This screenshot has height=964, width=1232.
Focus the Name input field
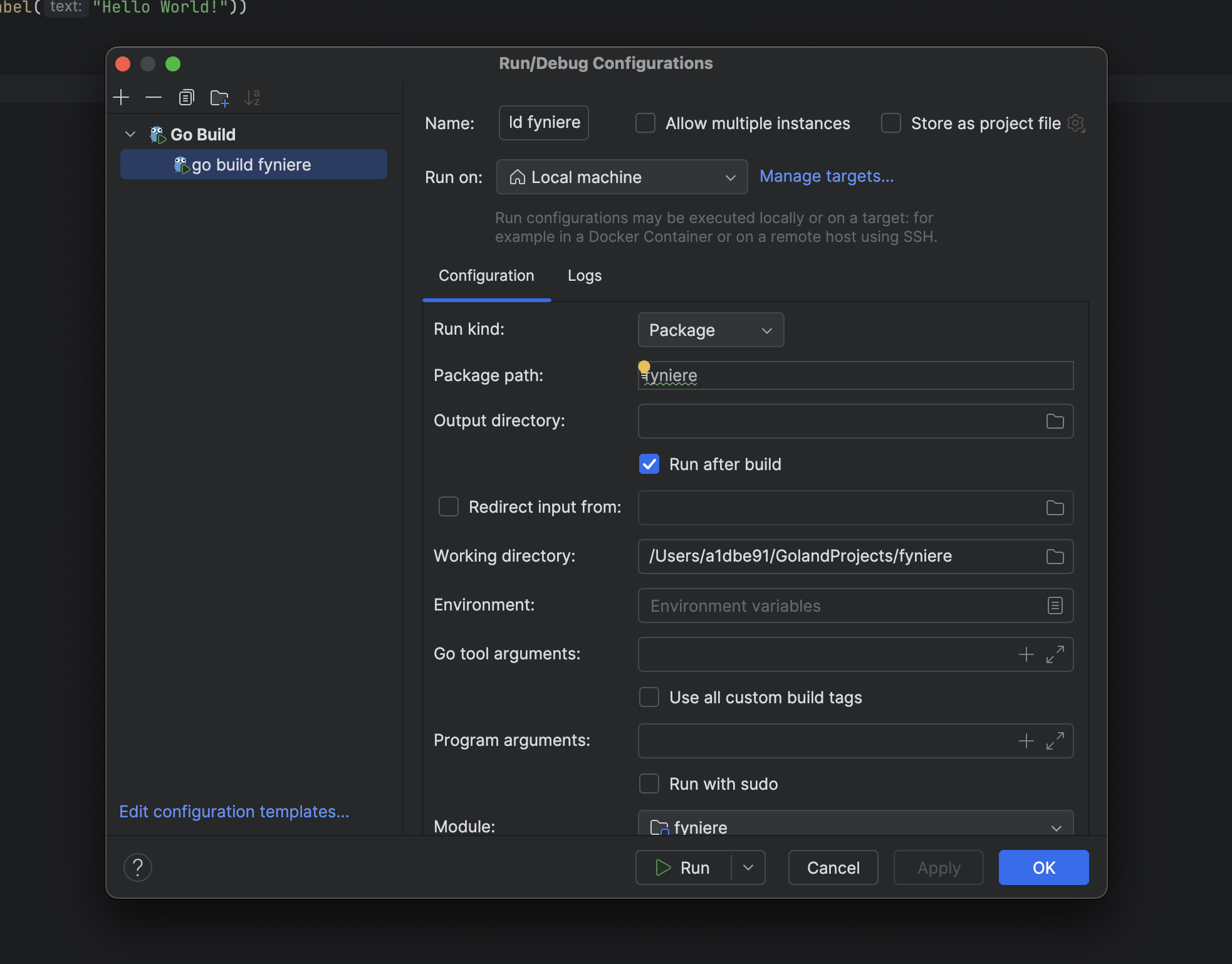point(543,122)
